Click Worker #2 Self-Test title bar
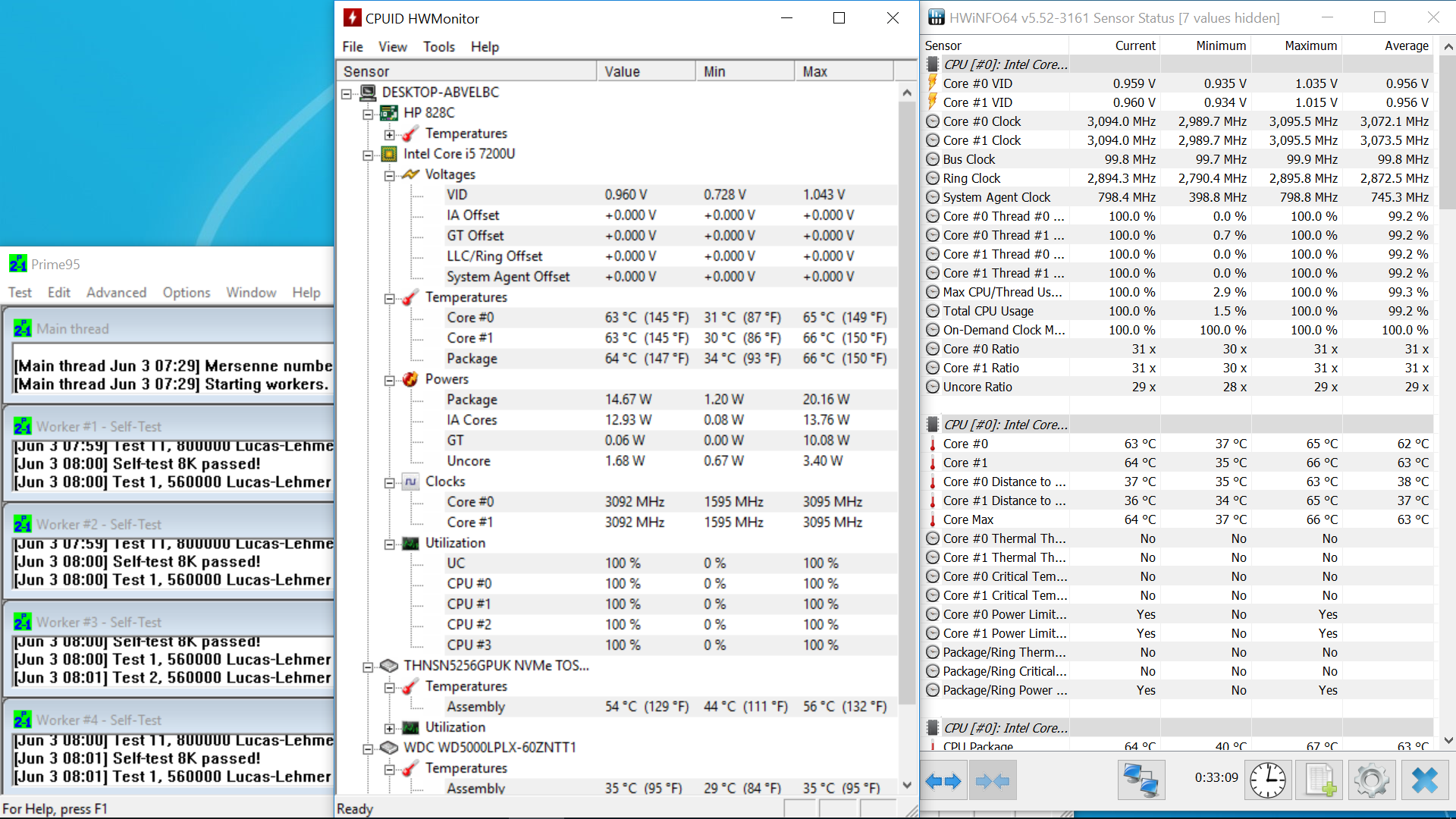 (171, 524)
